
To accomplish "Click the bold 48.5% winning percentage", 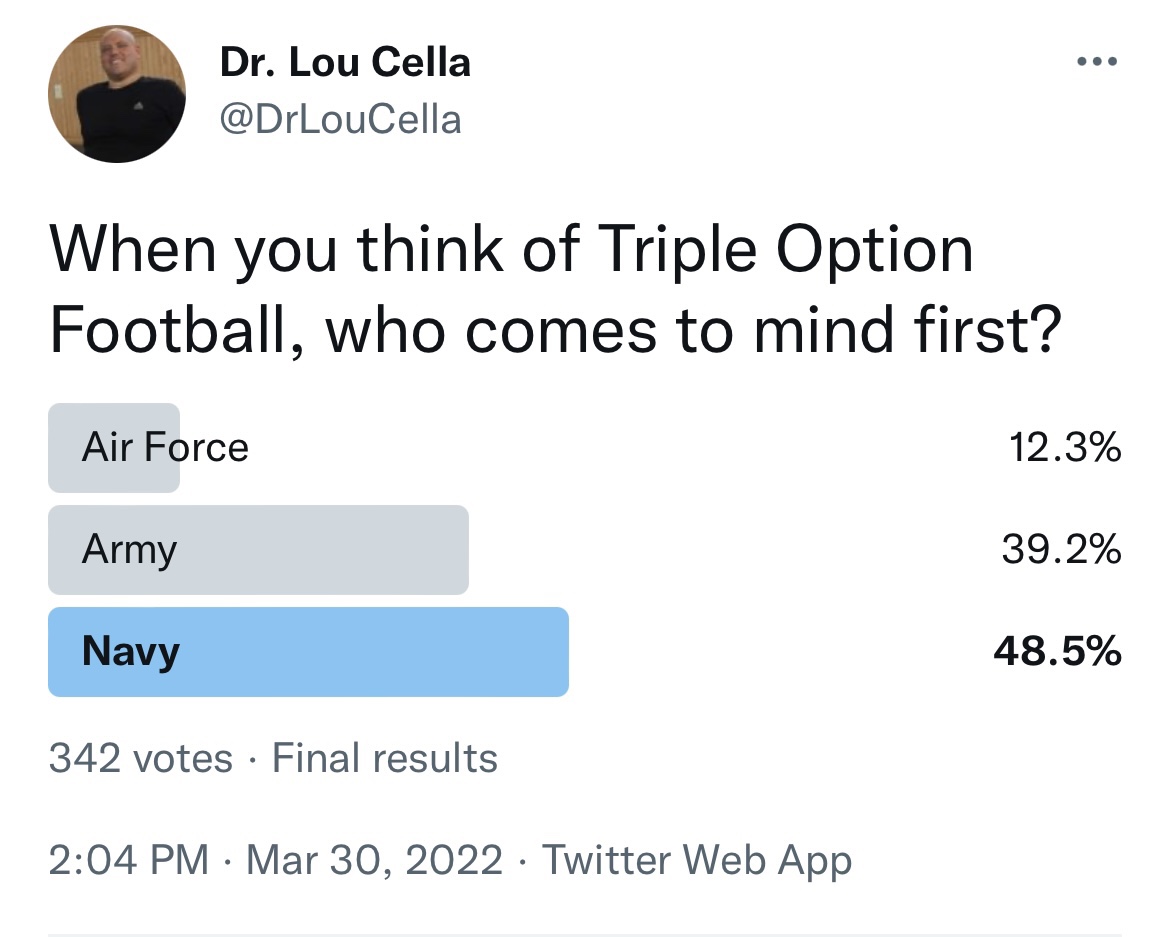I will coord(1057,651).
